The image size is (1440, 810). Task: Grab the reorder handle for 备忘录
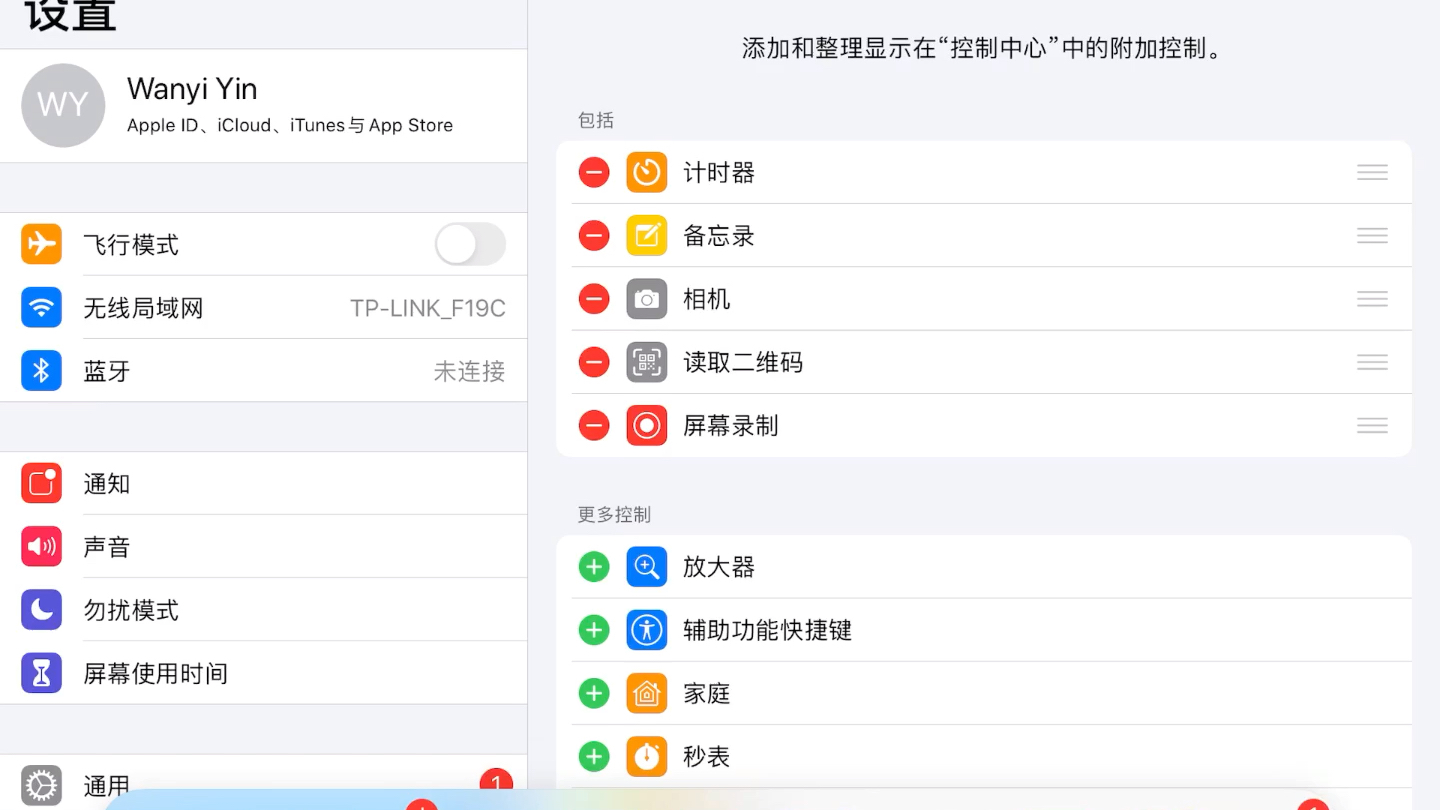[1372, 236]
